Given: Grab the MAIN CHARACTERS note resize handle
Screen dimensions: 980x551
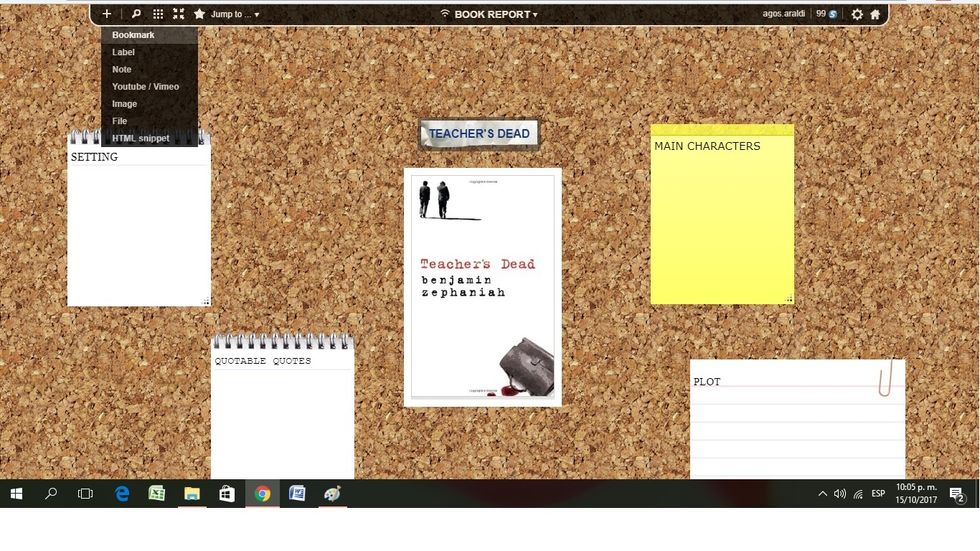Looking at the screenshot, I should [x=789, y=299].
